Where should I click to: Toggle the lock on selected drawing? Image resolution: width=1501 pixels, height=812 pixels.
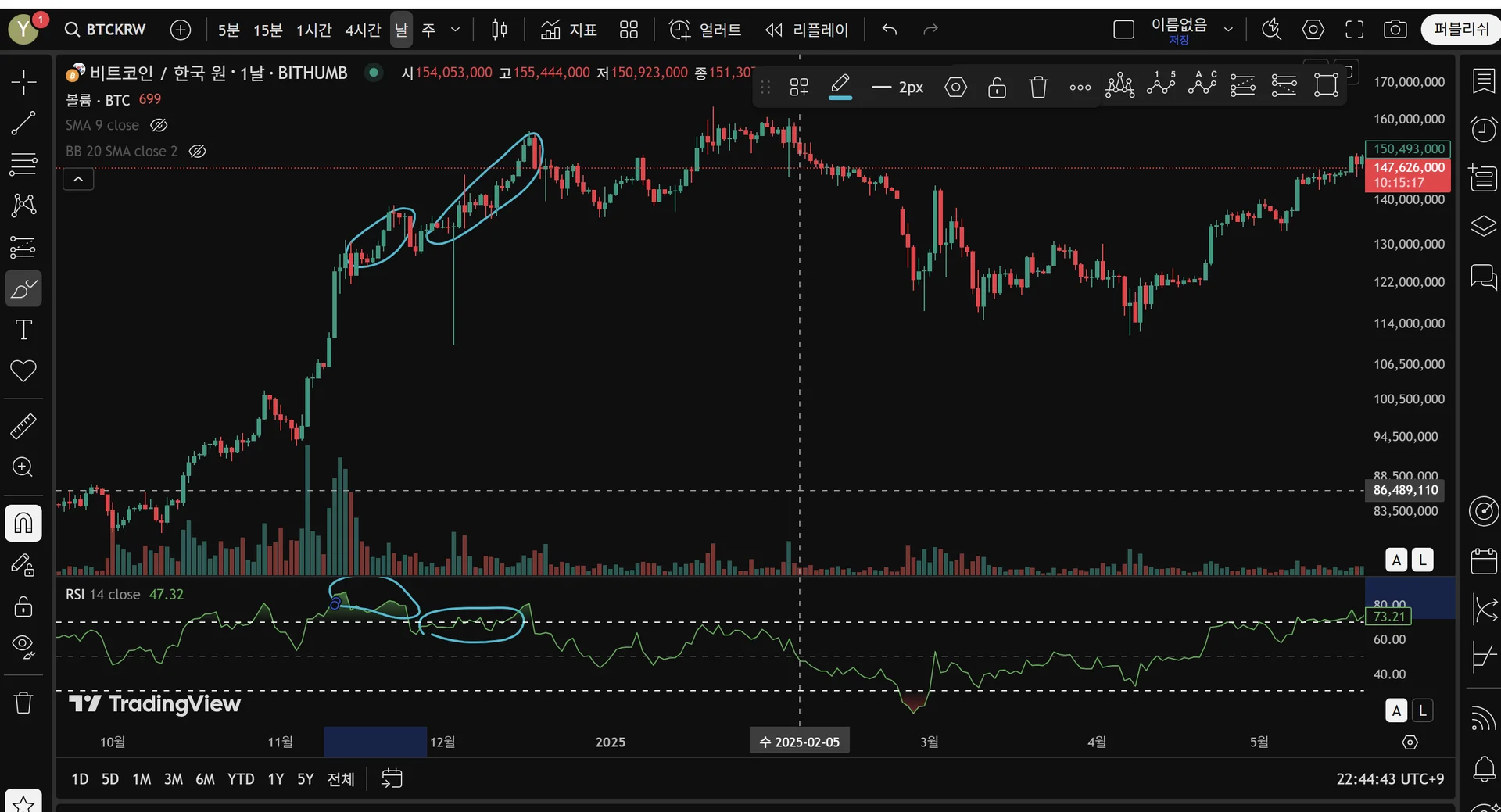coord(997,88)
